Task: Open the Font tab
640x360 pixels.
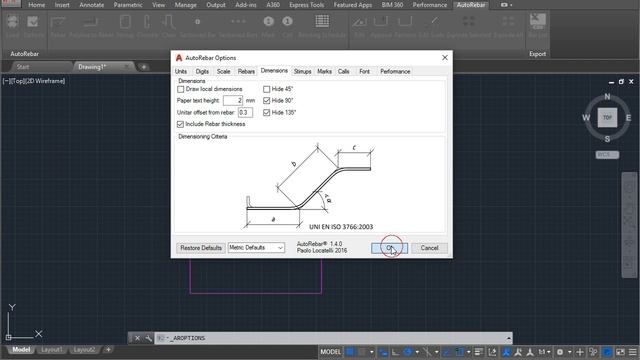Action: tap(364, 71)
